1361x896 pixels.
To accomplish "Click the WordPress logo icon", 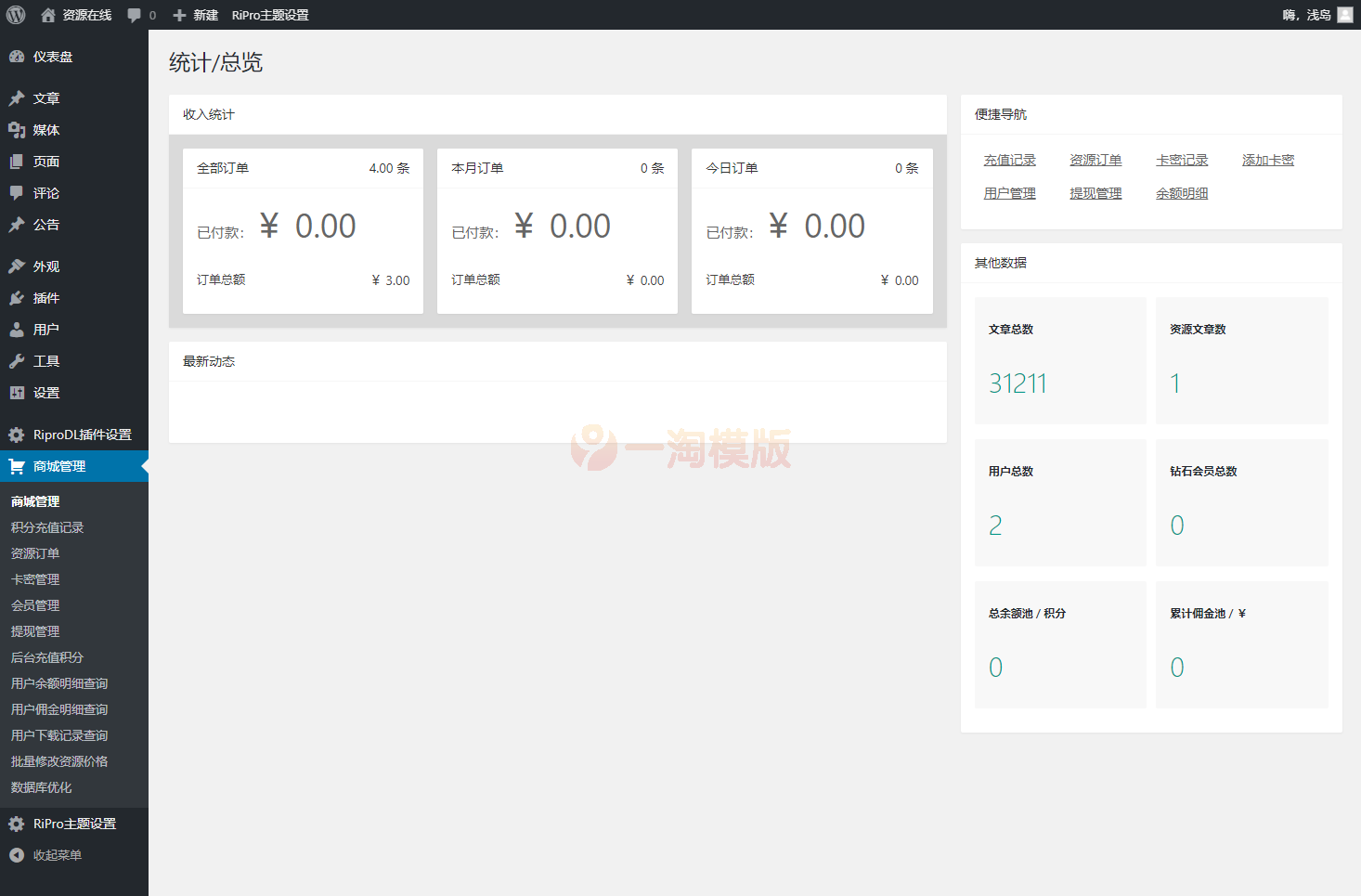I will coord(16,15).
